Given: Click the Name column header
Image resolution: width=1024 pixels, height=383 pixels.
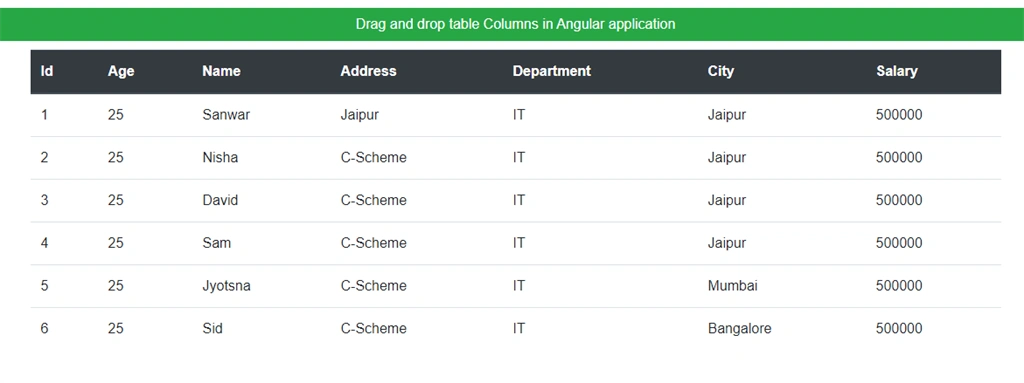Looking at the screenshot, I should 221,71.
